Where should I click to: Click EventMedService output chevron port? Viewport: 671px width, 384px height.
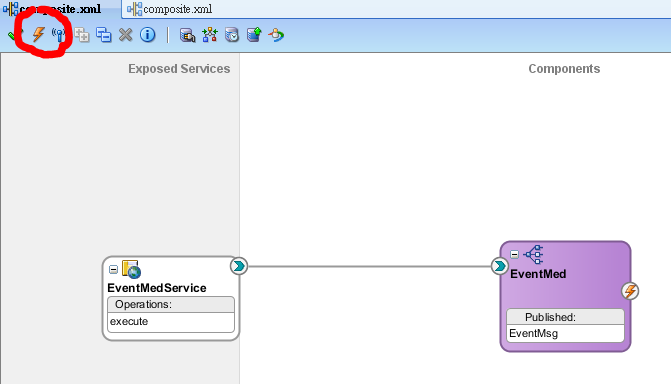(239, 266)
